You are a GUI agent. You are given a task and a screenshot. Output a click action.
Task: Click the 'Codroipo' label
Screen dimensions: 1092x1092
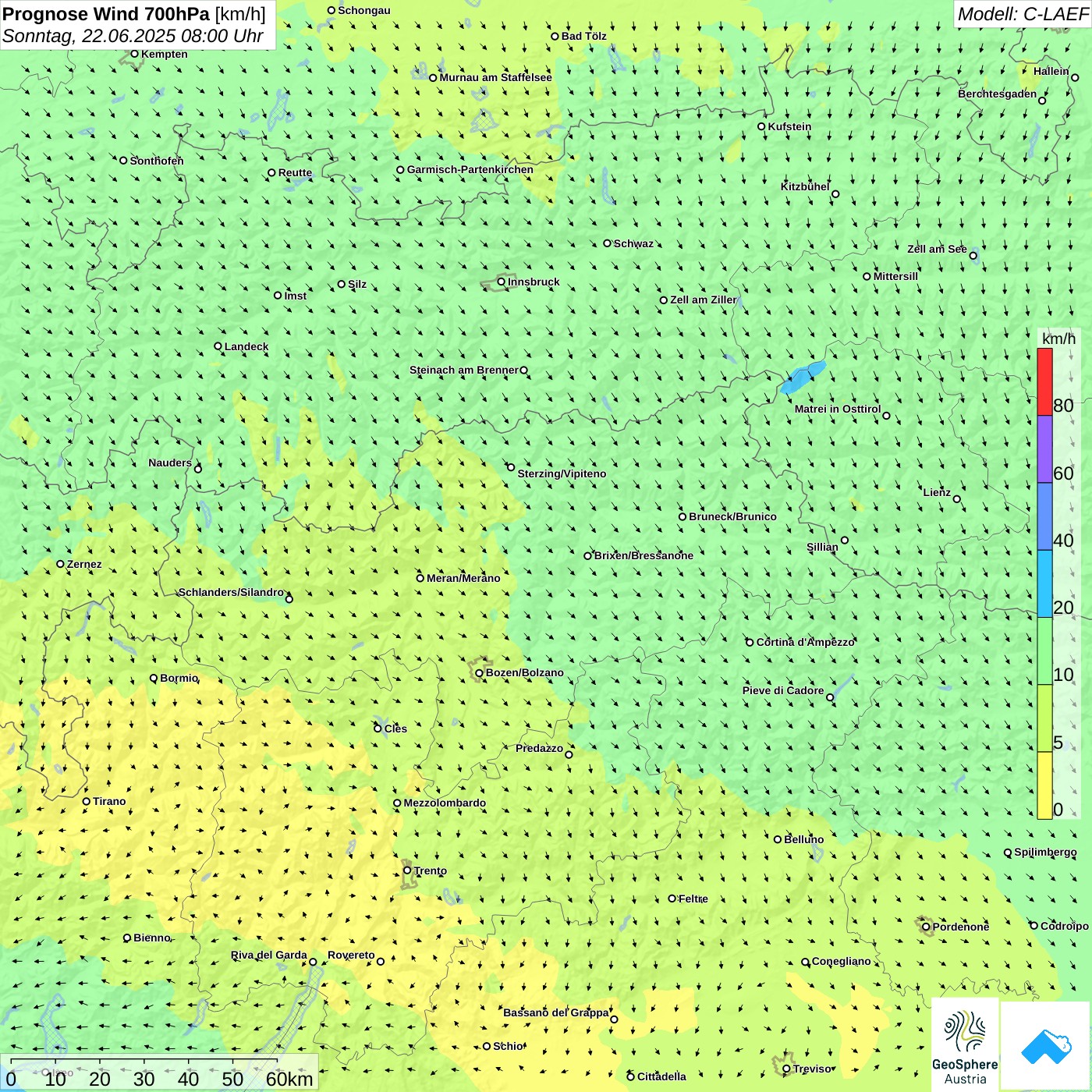tap(1065, 926)
